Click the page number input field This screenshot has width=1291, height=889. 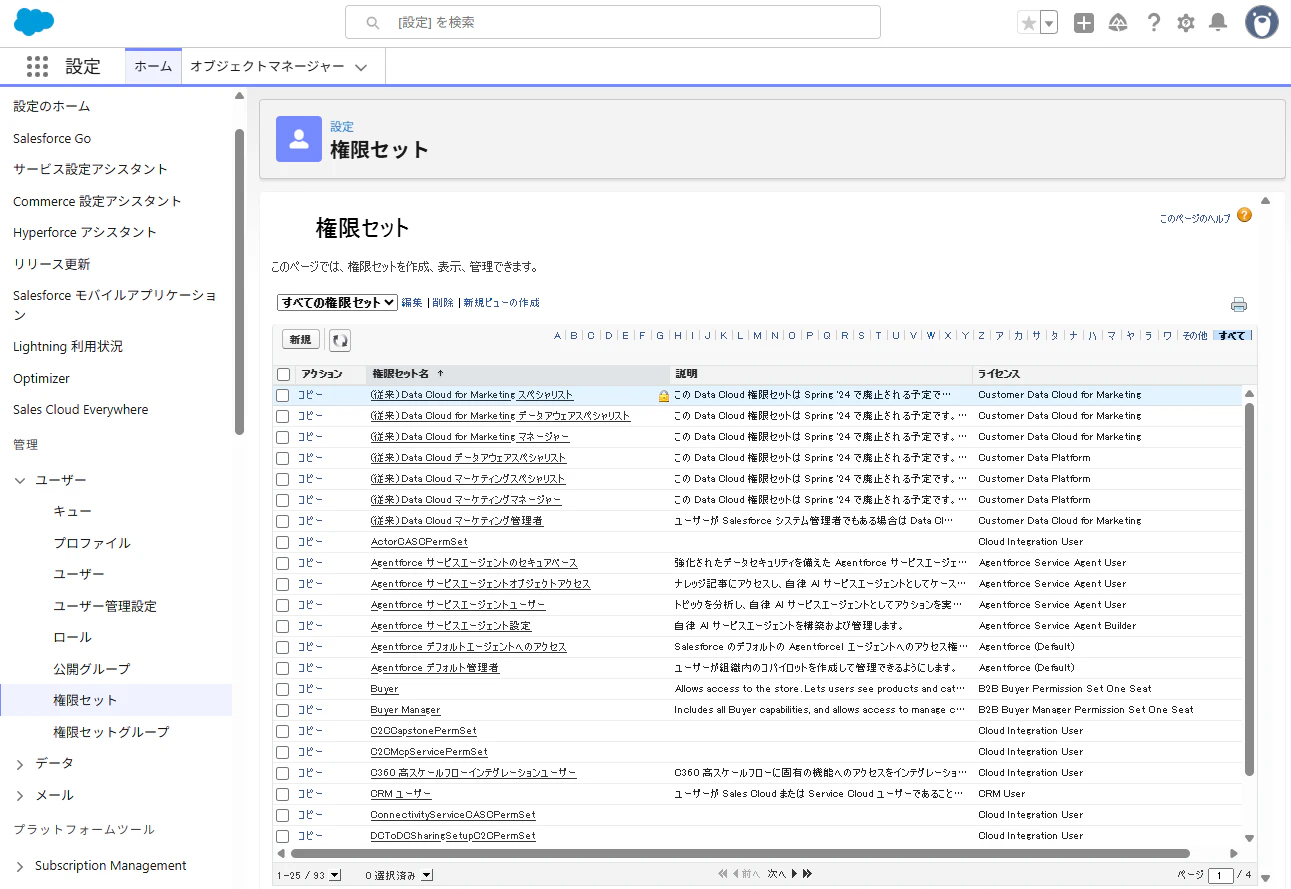point(1220,876)
